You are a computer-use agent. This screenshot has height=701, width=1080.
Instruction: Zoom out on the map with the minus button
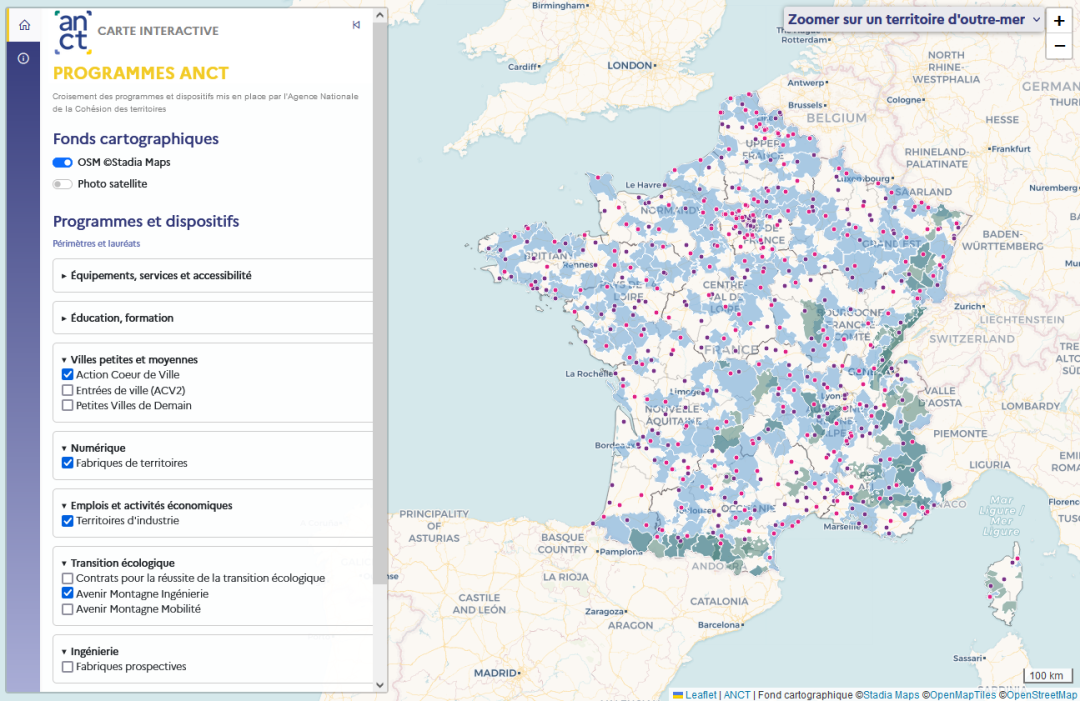pos(1058,46)
